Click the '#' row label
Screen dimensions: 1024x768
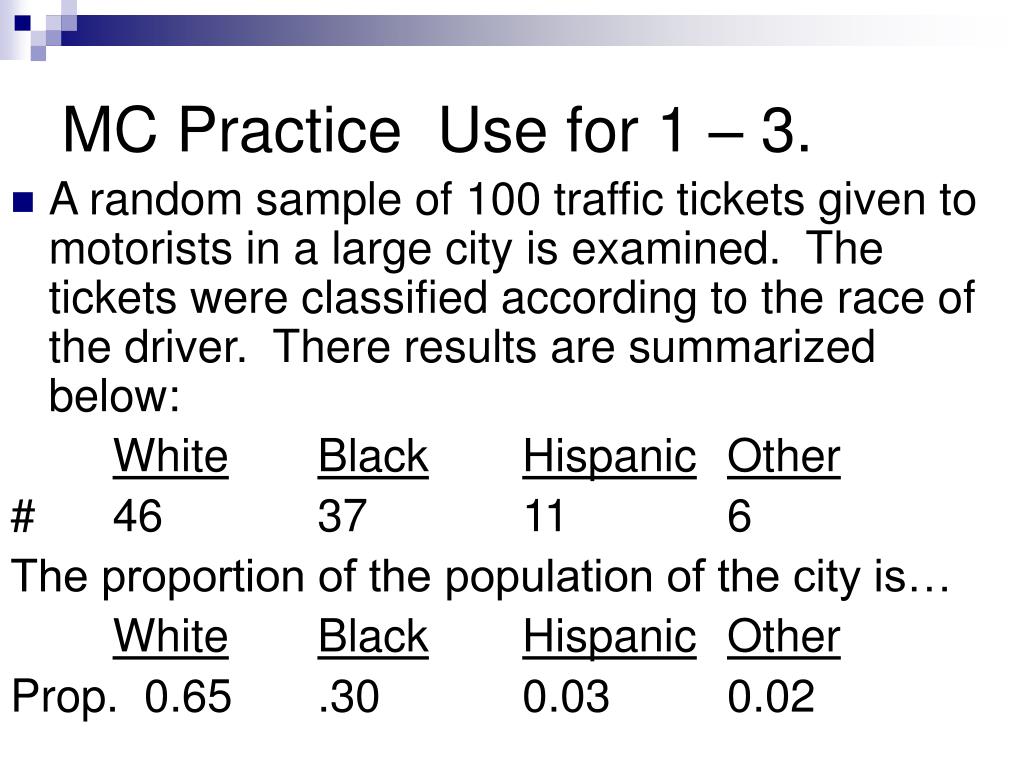click(x=23, y=516)
